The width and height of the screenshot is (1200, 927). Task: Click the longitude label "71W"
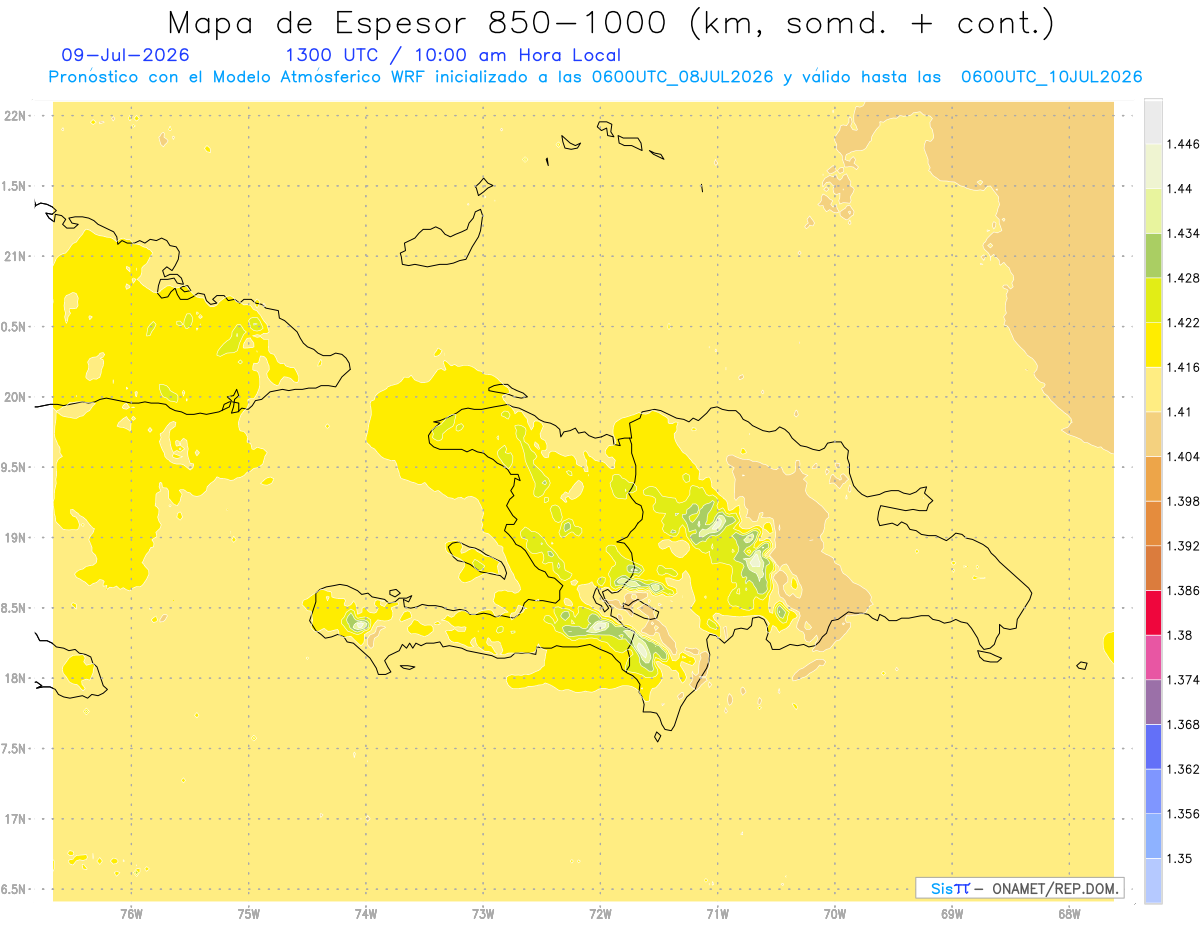click(717, 914)
